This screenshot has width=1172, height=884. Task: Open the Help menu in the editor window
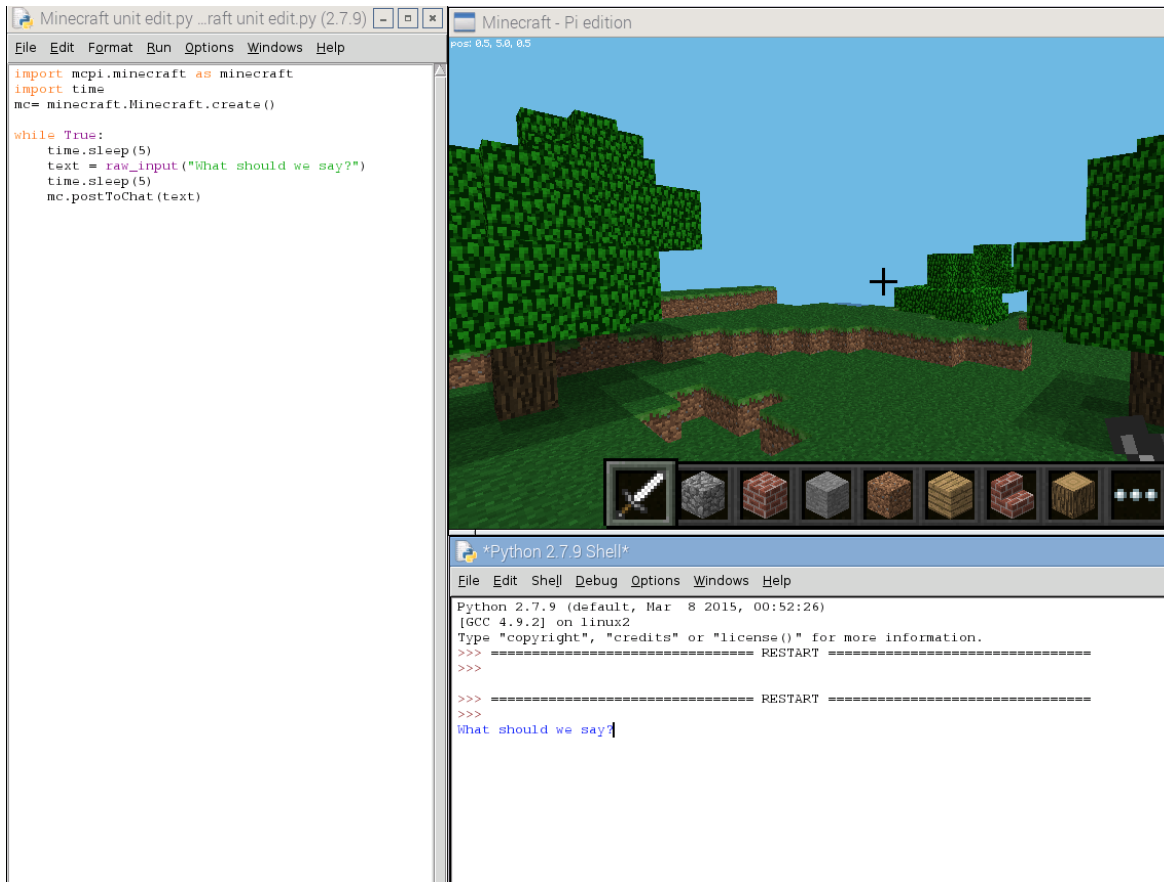[330, 48]
